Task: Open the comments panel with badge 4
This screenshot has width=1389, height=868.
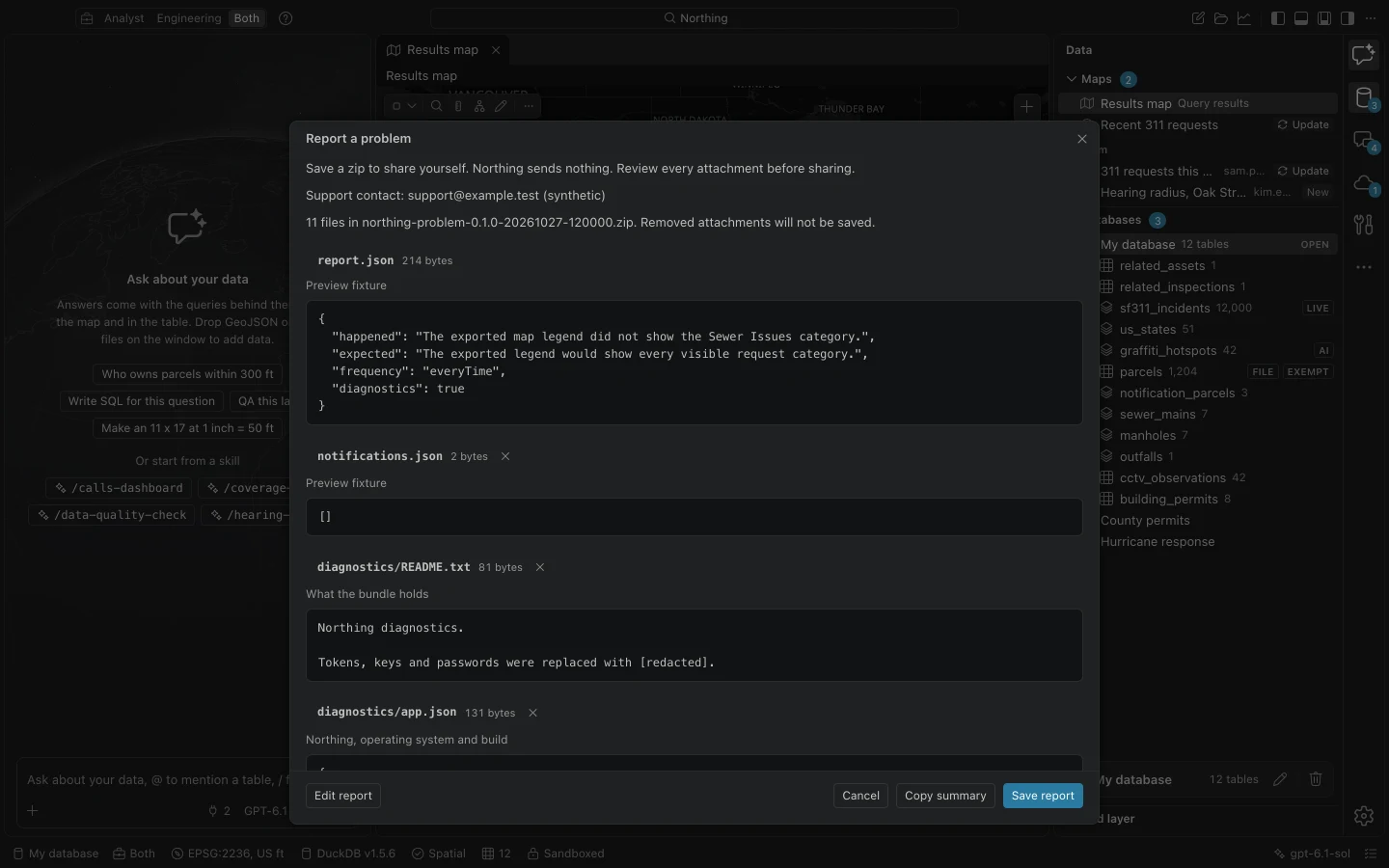Action: coord(1364,141)
